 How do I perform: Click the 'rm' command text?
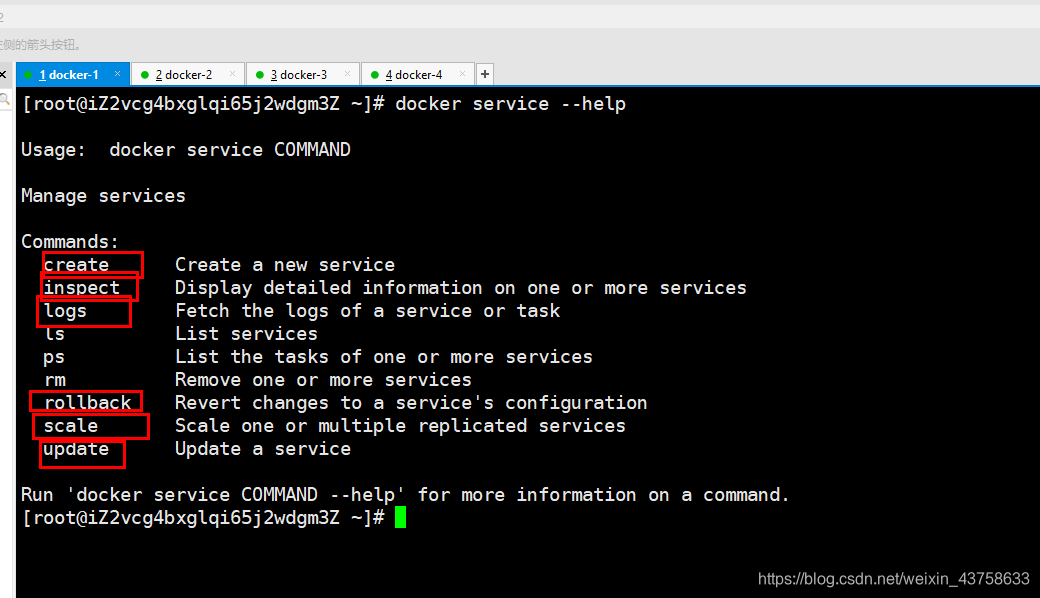55,380
